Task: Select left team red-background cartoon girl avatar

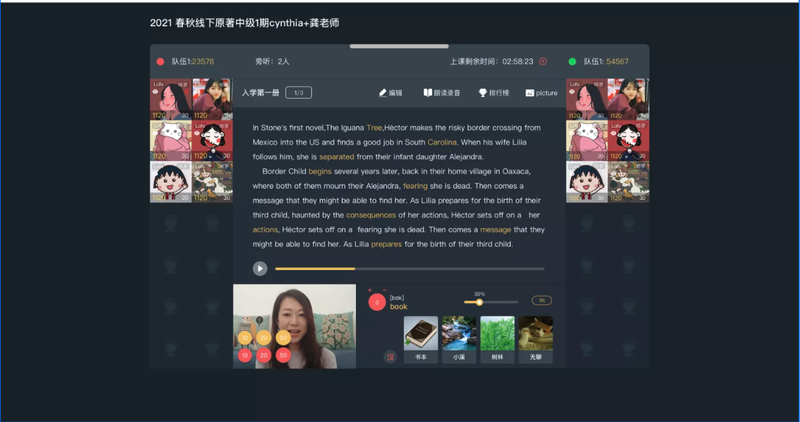Action: coord(212,140)
